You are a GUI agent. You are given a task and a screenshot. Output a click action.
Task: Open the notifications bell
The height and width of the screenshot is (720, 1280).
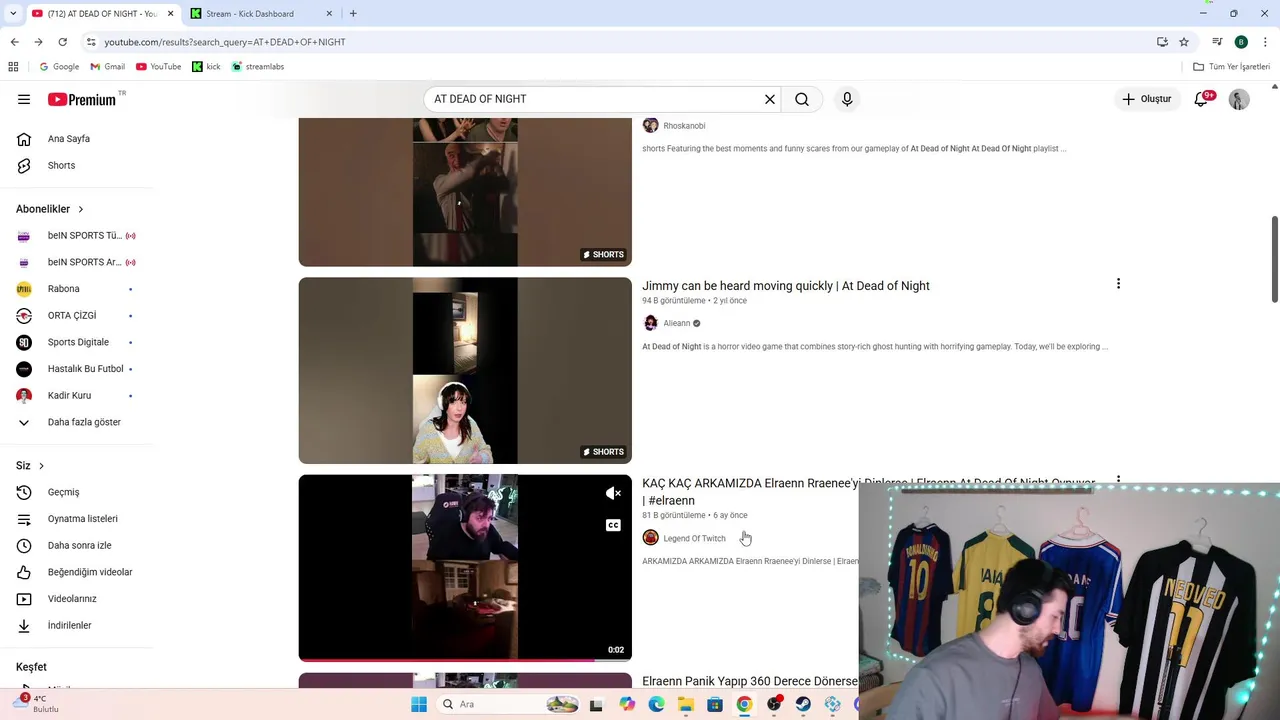[x=1202, y=99]
